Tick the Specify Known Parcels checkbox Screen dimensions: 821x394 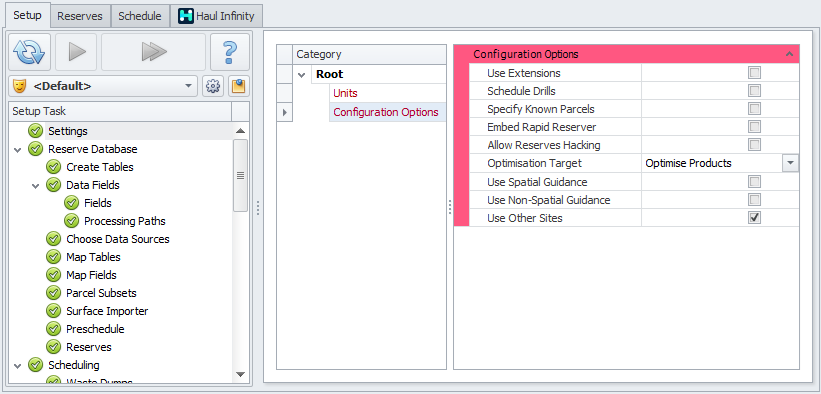tap(755, 109)
